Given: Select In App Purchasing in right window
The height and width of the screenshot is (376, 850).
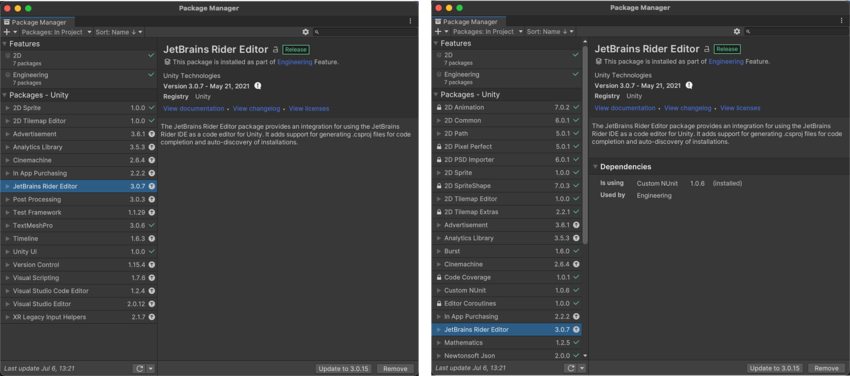Looking at the screenshot, I should pos(507,316).
